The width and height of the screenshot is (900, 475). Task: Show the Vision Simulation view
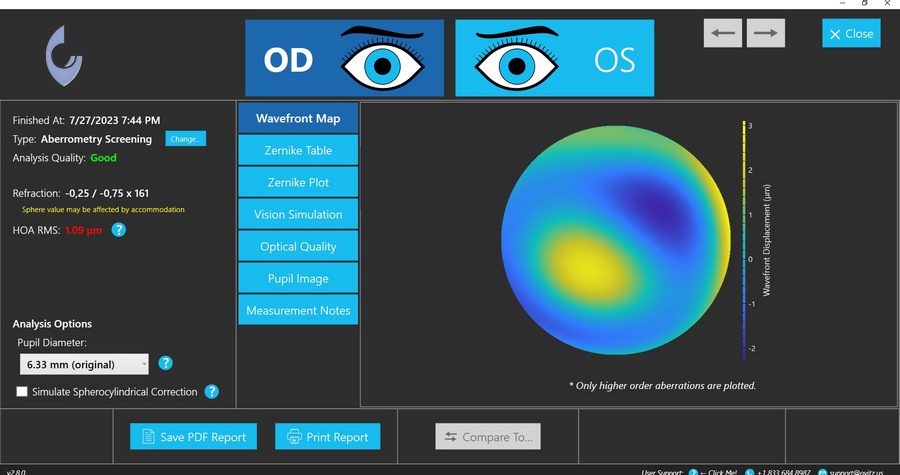298,214
